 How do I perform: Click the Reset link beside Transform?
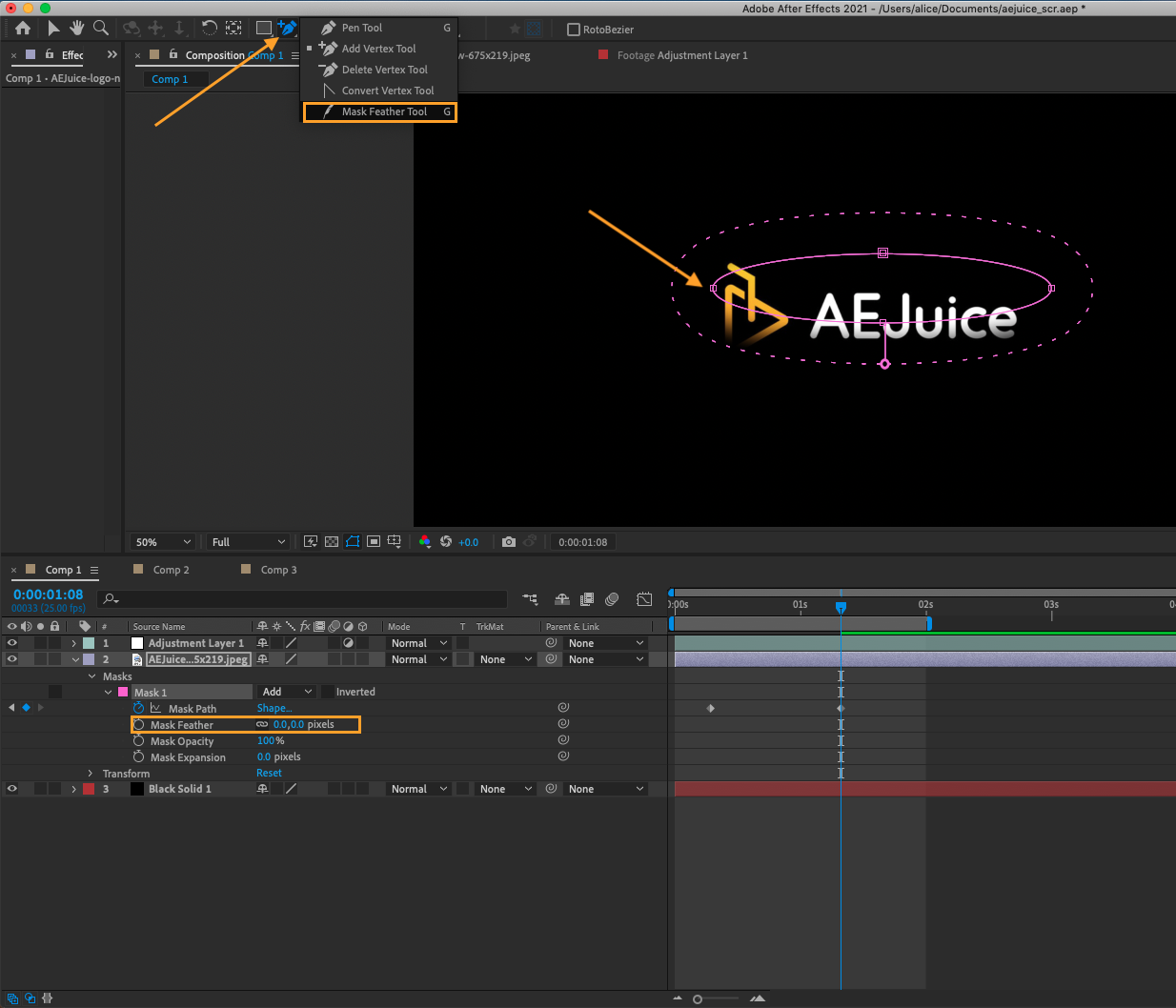(269, 774)
